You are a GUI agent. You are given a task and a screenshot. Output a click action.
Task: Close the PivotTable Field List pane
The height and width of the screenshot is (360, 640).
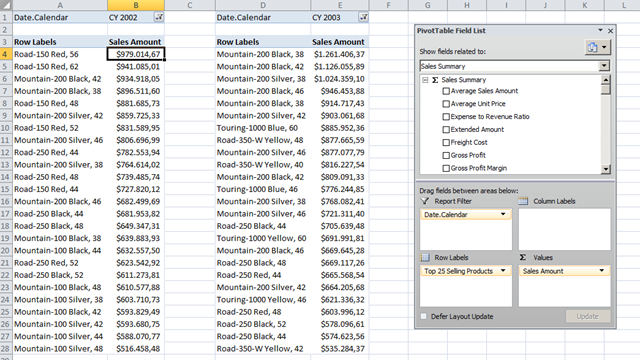[x=610, y=31]
